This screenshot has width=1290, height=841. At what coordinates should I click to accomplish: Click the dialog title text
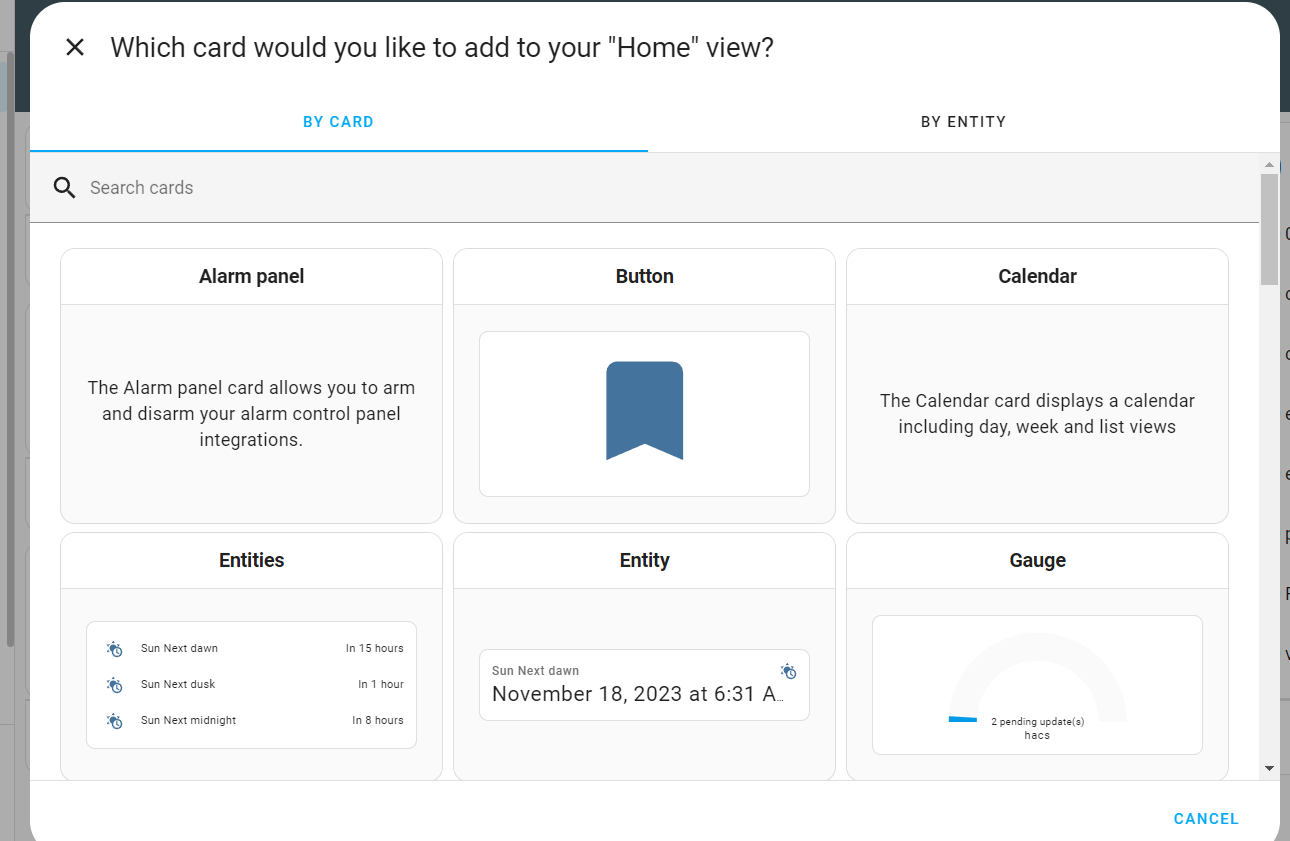pos(442,48)
